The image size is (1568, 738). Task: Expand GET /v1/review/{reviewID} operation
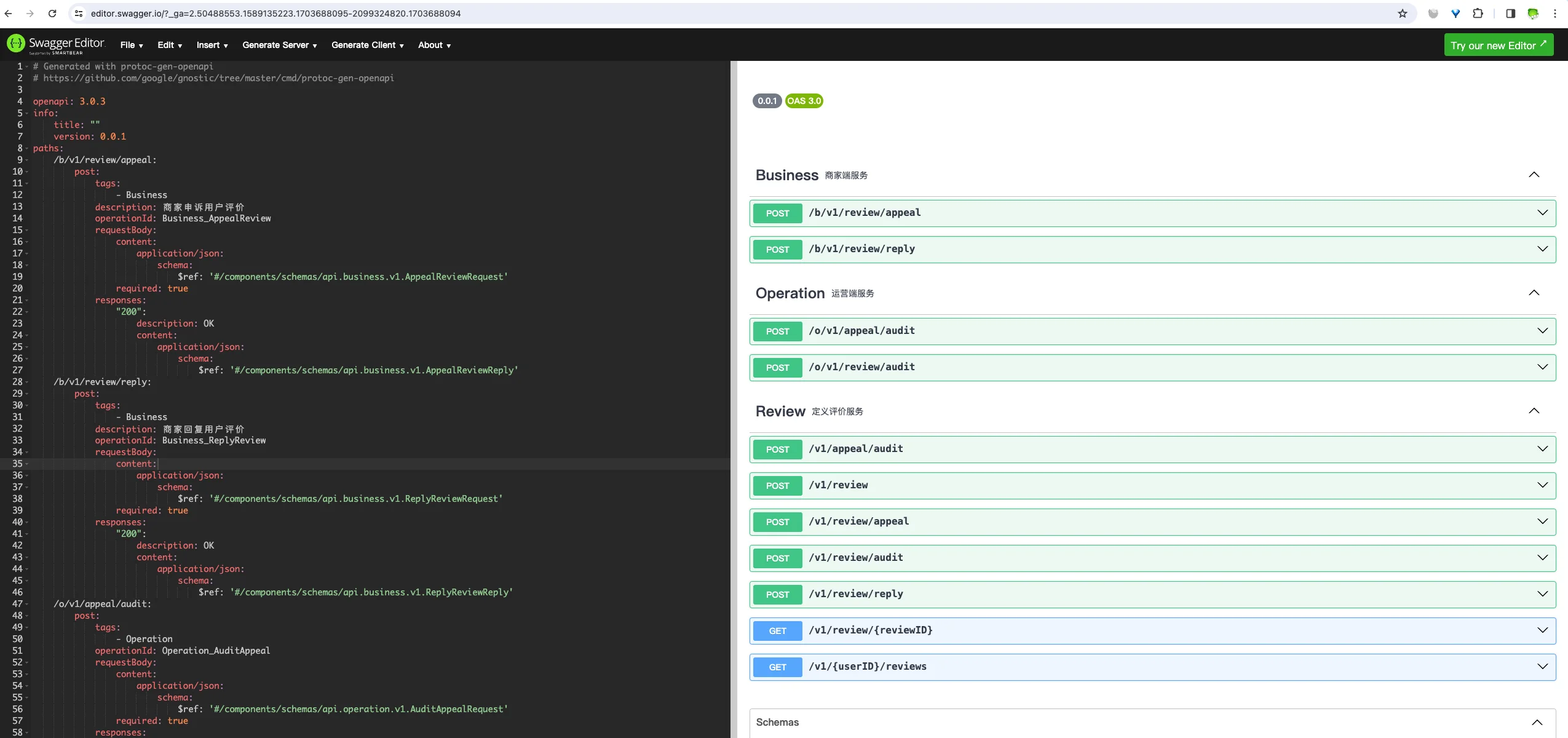(x=1542, y=630)
